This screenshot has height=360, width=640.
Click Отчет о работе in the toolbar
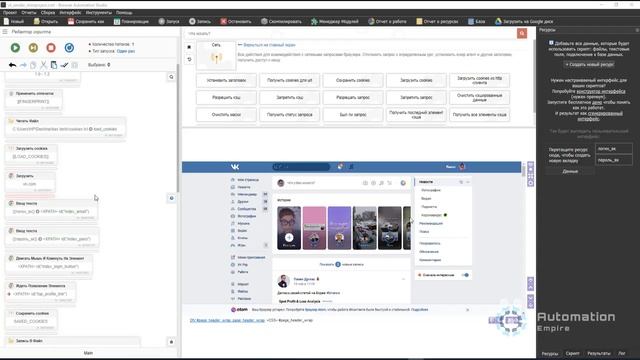[387, 21]
